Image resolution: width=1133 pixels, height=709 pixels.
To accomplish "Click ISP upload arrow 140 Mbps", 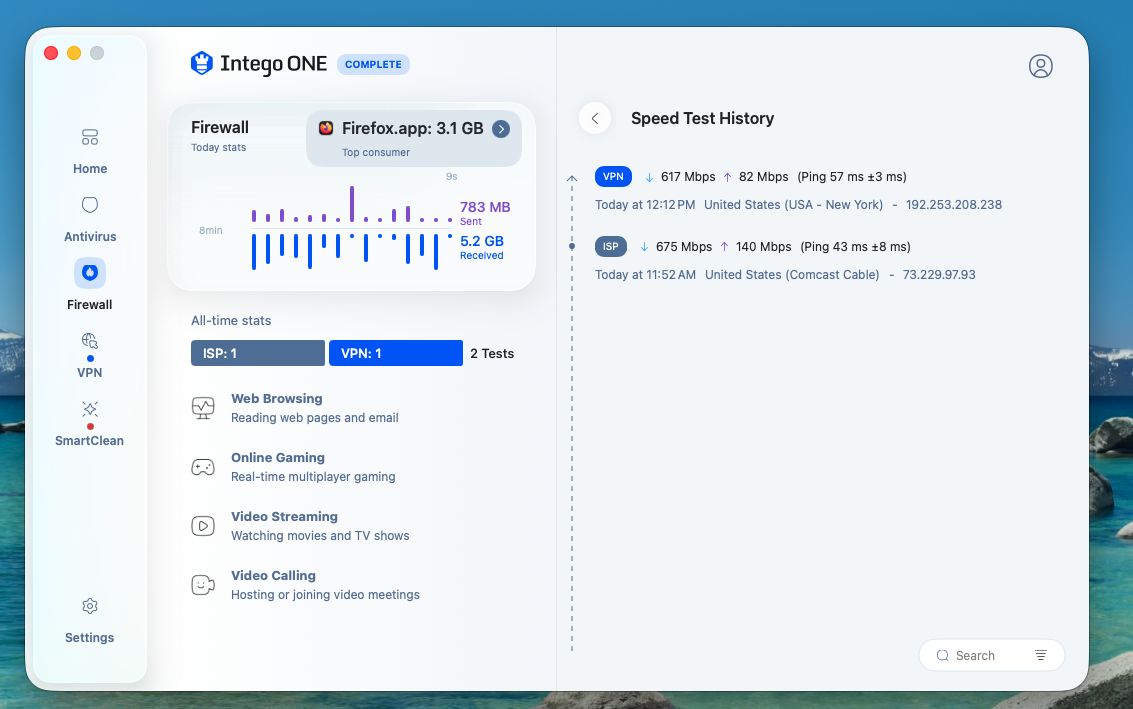I will pyautogui.click(x=724, y=247).
